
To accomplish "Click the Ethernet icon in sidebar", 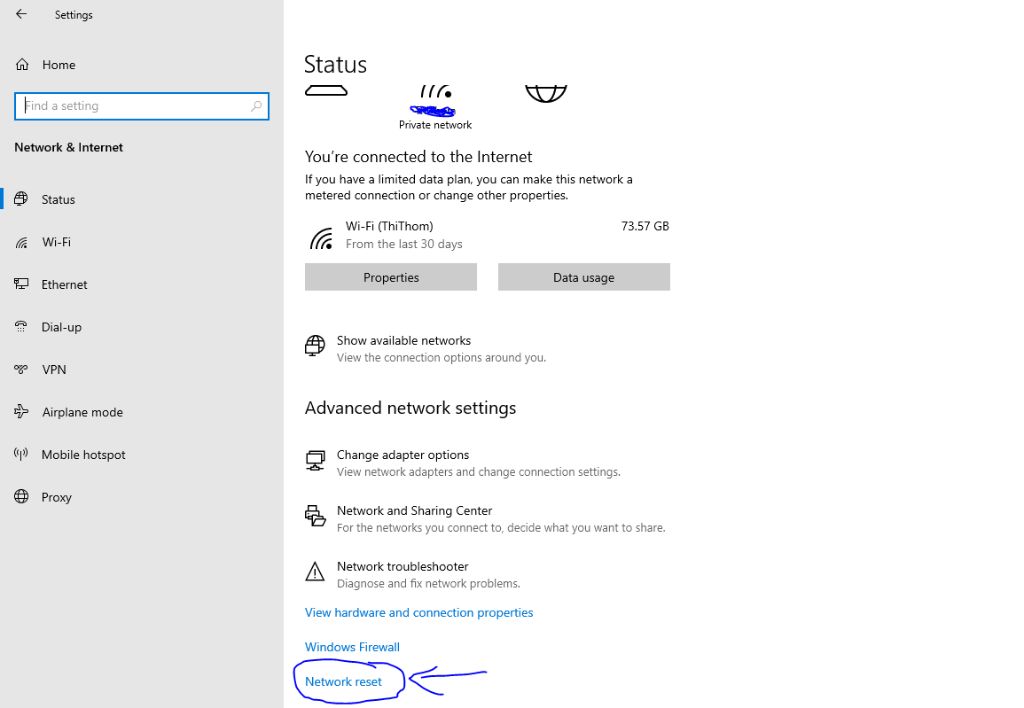I will click(x=21, y=284).
